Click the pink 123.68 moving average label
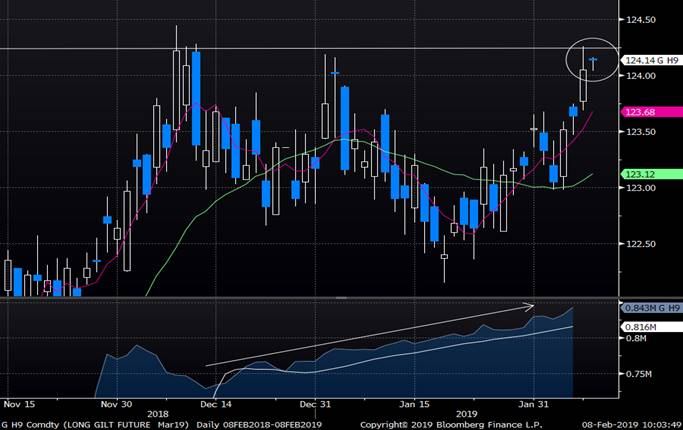Screen dimensions: 683x430 point(652,112)
